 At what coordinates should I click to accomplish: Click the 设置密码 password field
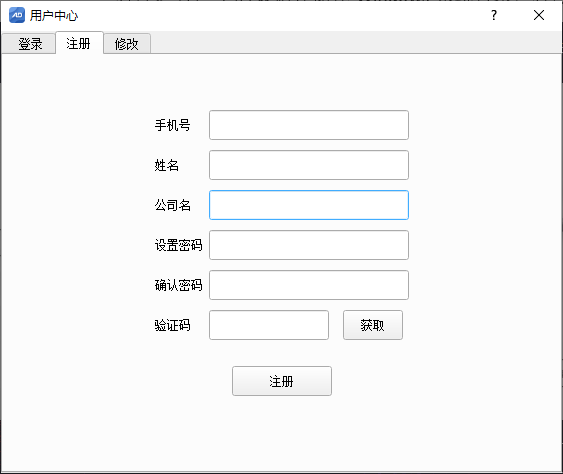click(309, 245)
